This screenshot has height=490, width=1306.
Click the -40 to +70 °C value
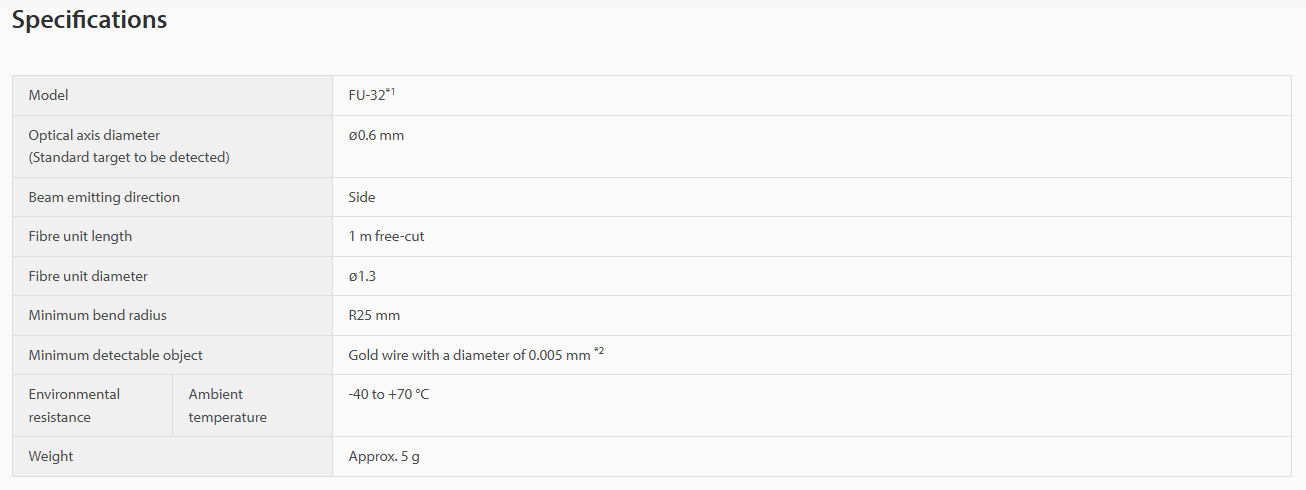pos(388,395)
